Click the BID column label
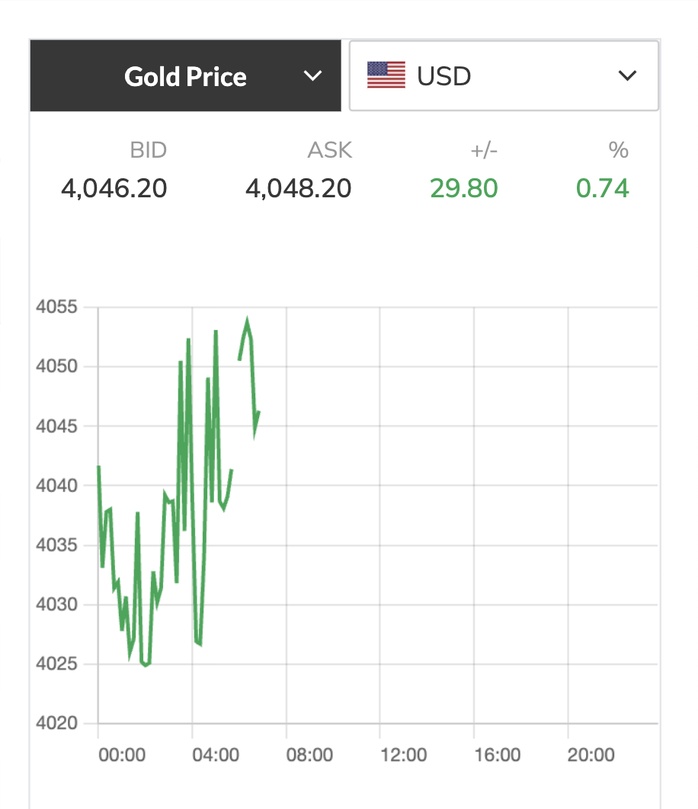The height and width of the screenshot is (809, 698). (148, 151)
